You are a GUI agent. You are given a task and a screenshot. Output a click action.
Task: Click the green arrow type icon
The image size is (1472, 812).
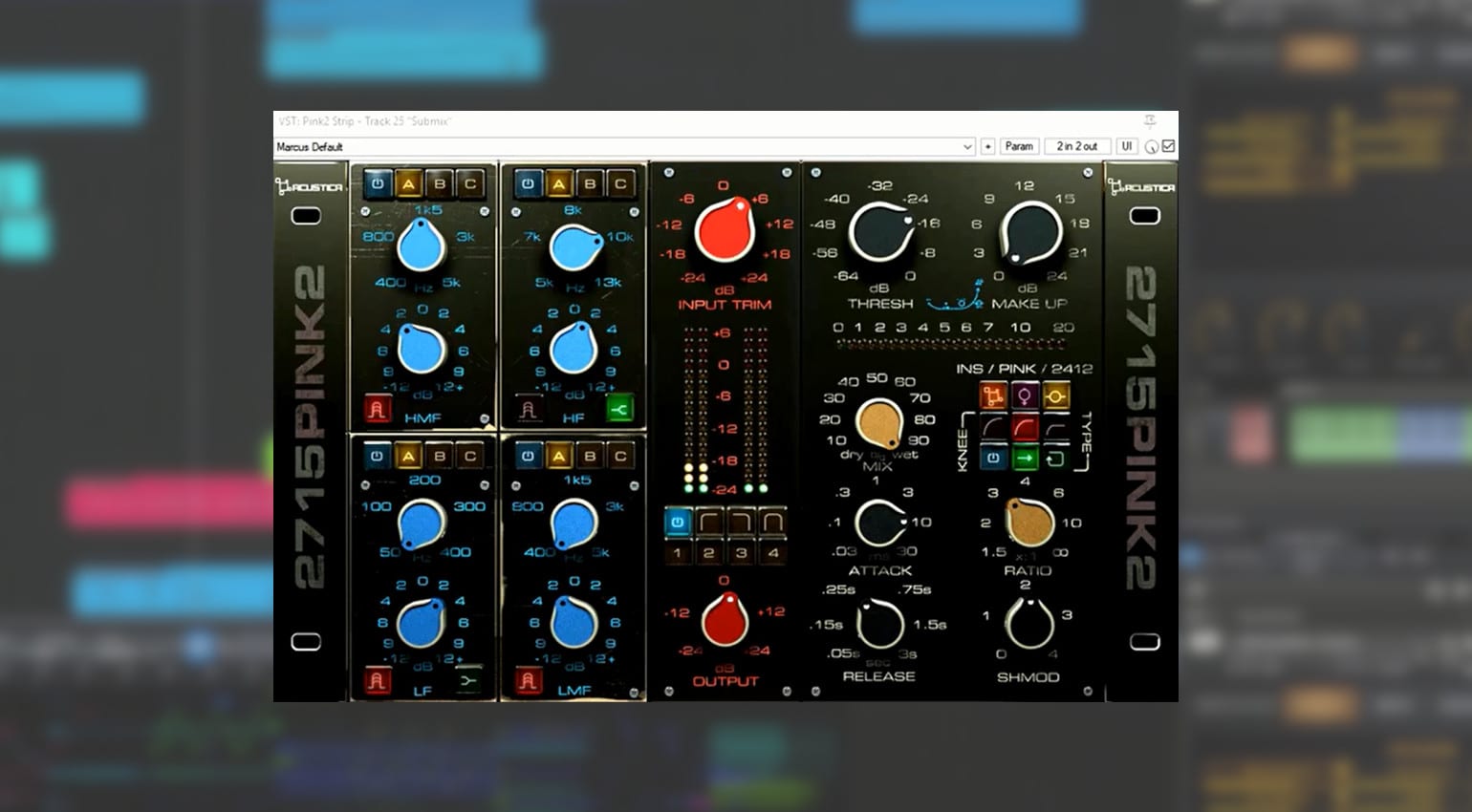(1025, 459)
